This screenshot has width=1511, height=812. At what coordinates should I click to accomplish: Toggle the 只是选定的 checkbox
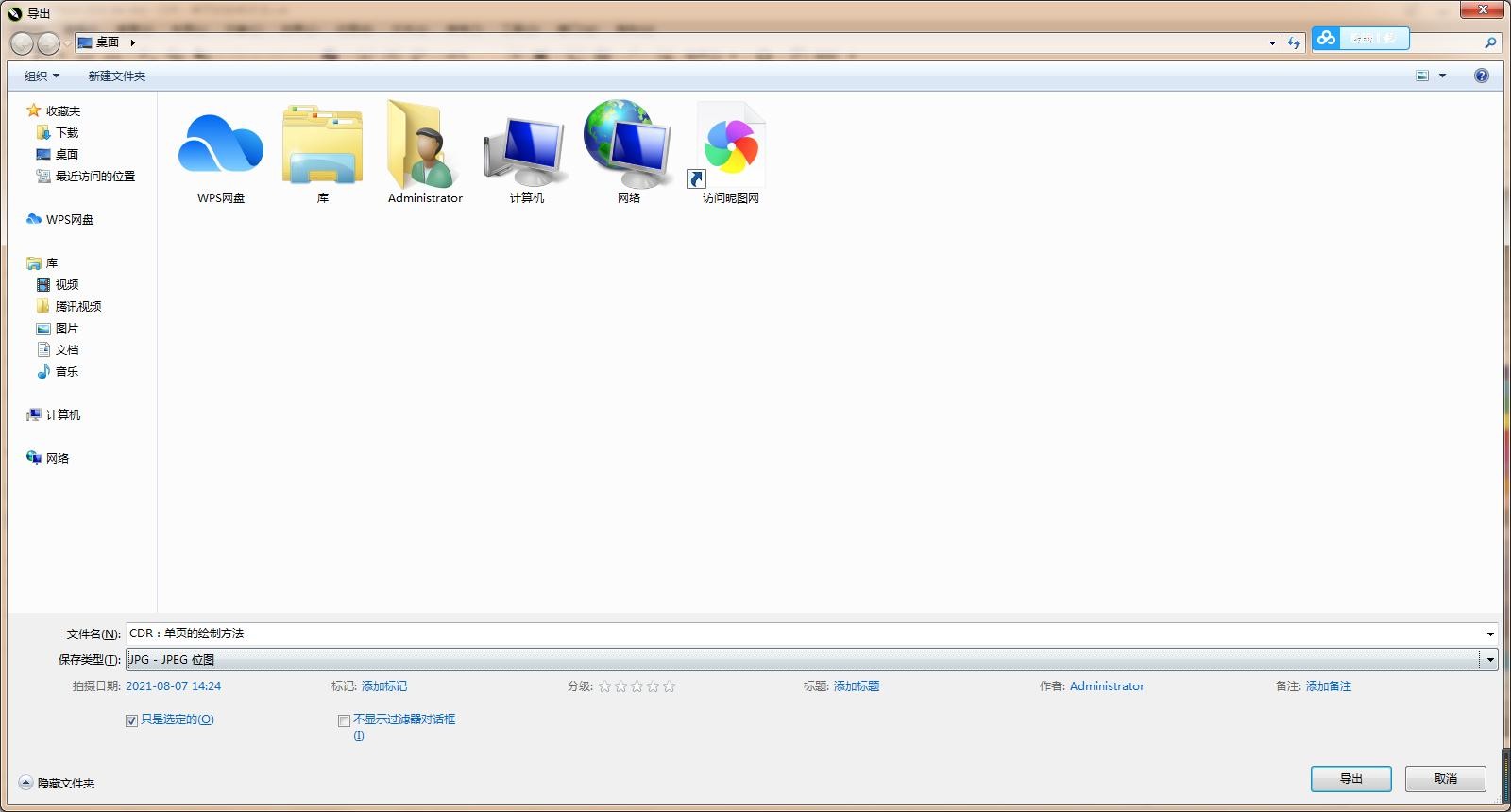pos(132,720)
